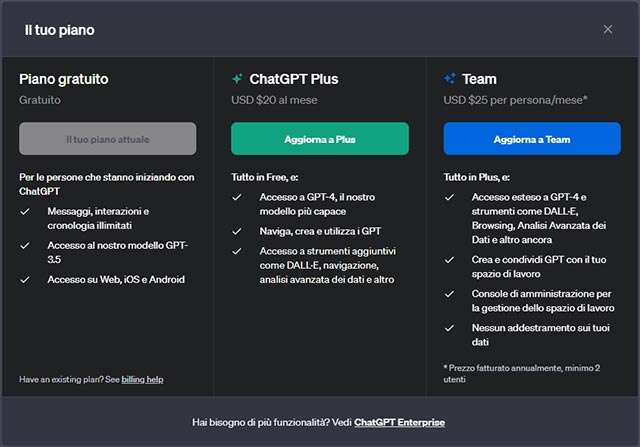Image resolution: width=640 pixels, height=447 pixels.
Task: Click checkmark beside Accesso a GPT-4 feature
Action: pos(237,197)
